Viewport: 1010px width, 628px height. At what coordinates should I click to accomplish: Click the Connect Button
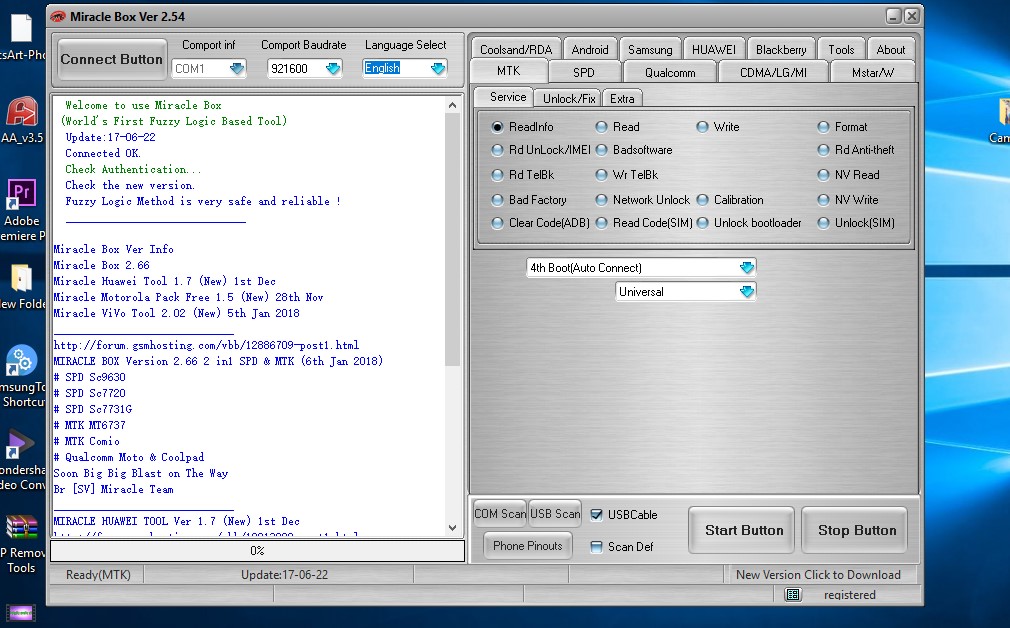point(111,59)
